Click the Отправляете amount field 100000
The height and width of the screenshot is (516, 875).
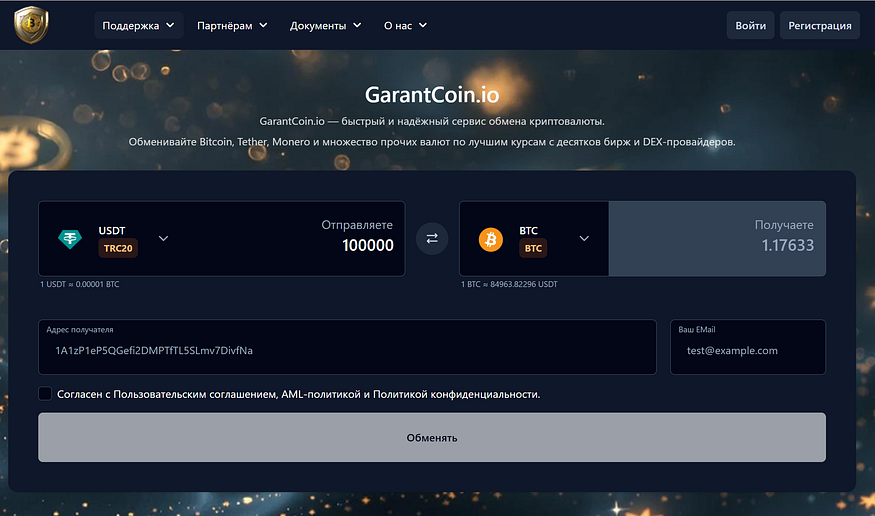[368, 245]
